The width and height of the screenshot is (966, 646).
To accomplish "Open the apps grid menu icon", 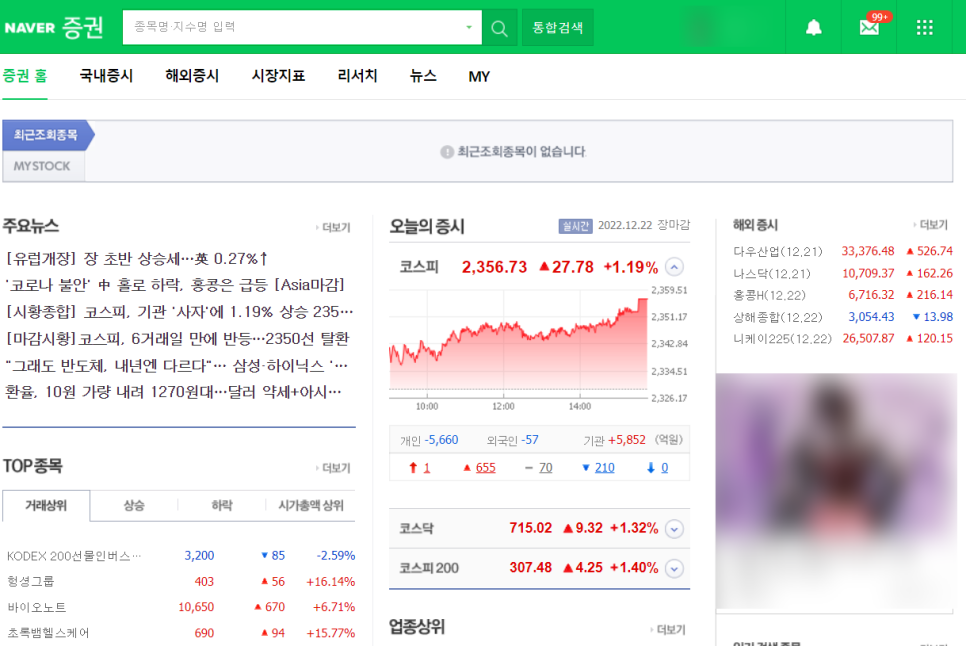I will (923, 25).
